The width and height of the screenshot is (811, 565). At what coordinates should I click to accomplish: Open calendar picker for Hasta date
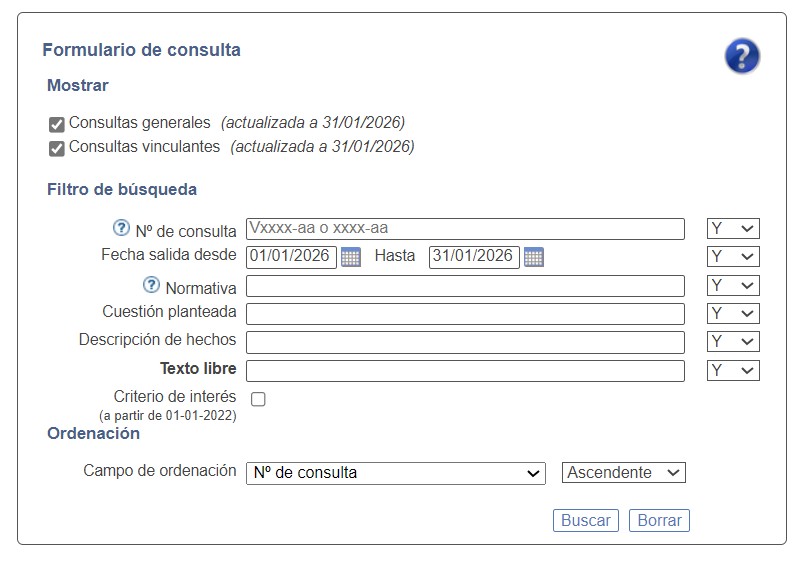pos(534,257)
